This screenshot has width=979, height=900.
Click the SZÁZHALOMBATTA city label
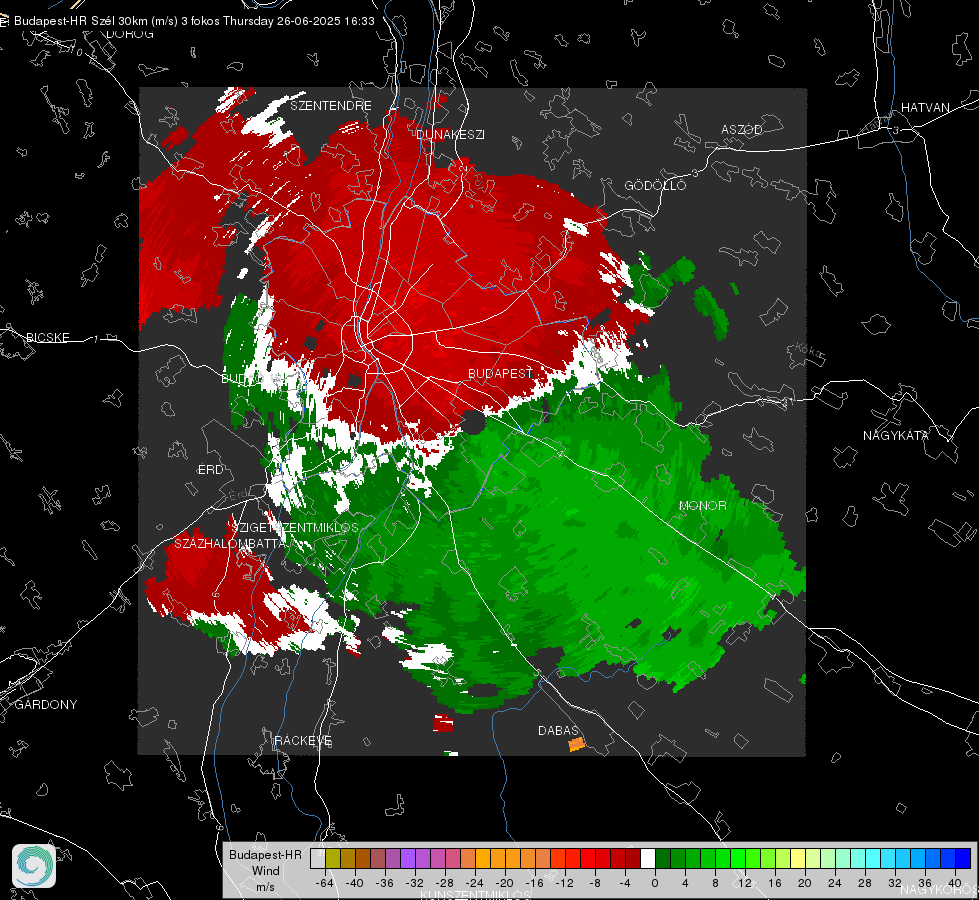tap(230, 543)
